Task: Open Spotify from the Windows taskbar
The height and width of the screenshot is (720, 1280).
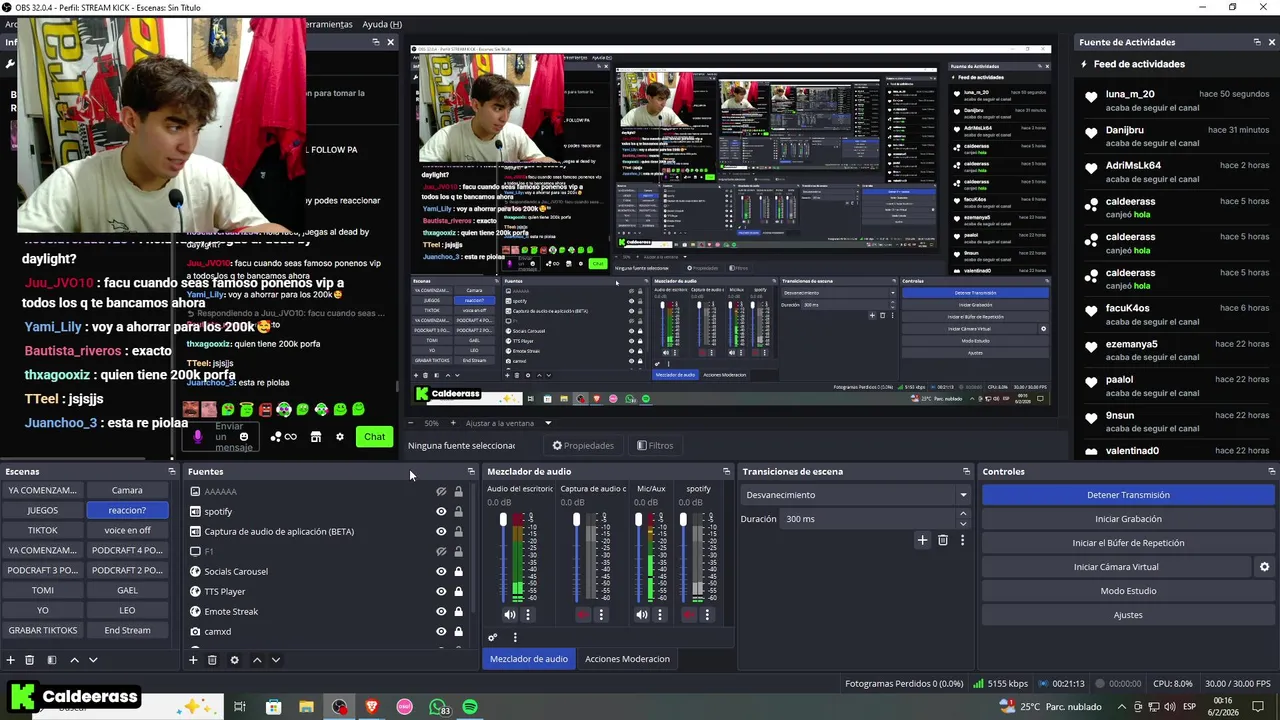Action: (x=470, y=707)
